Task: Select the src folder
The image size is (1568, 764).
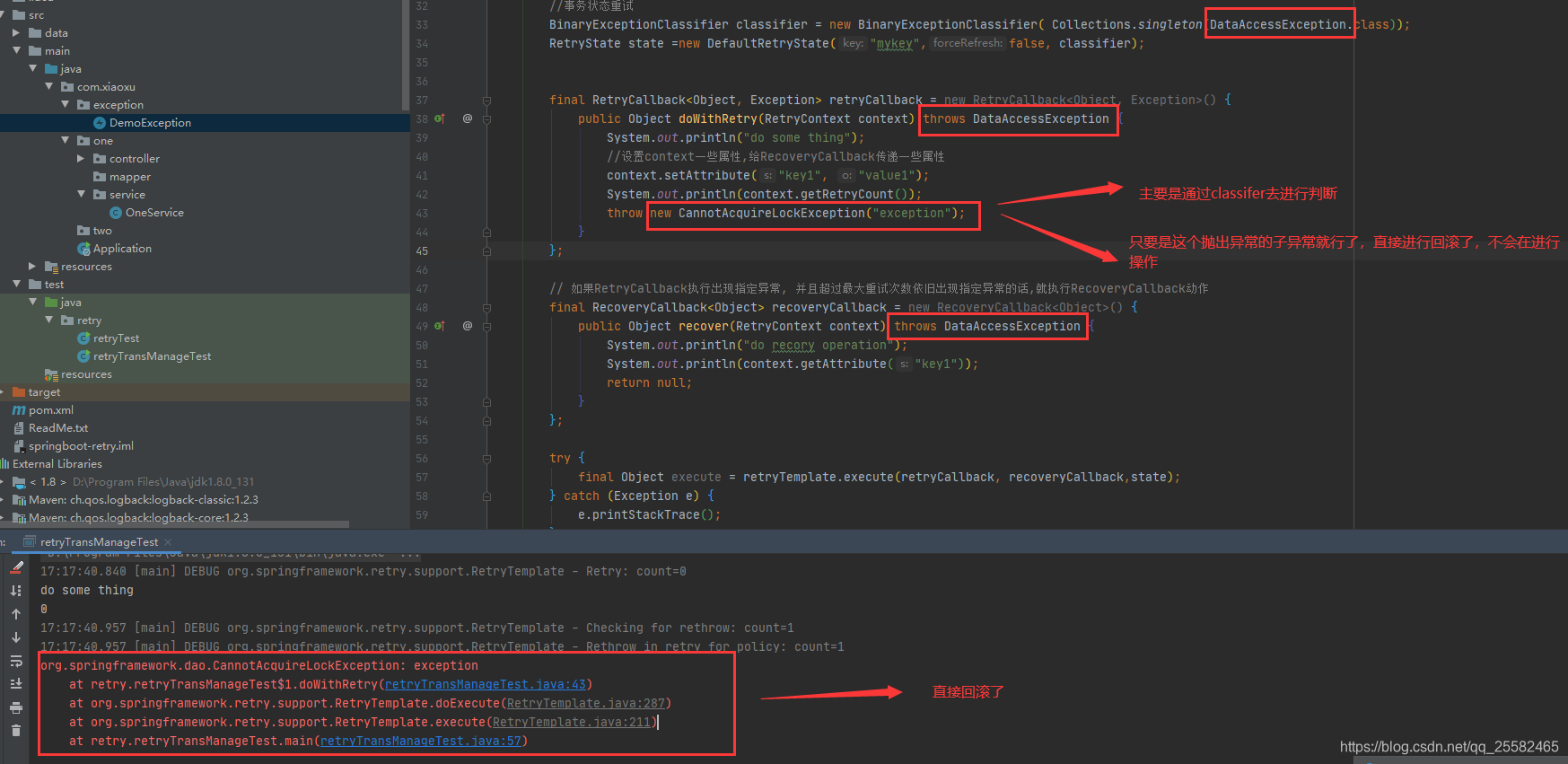Action: click(x=36, y=15)
